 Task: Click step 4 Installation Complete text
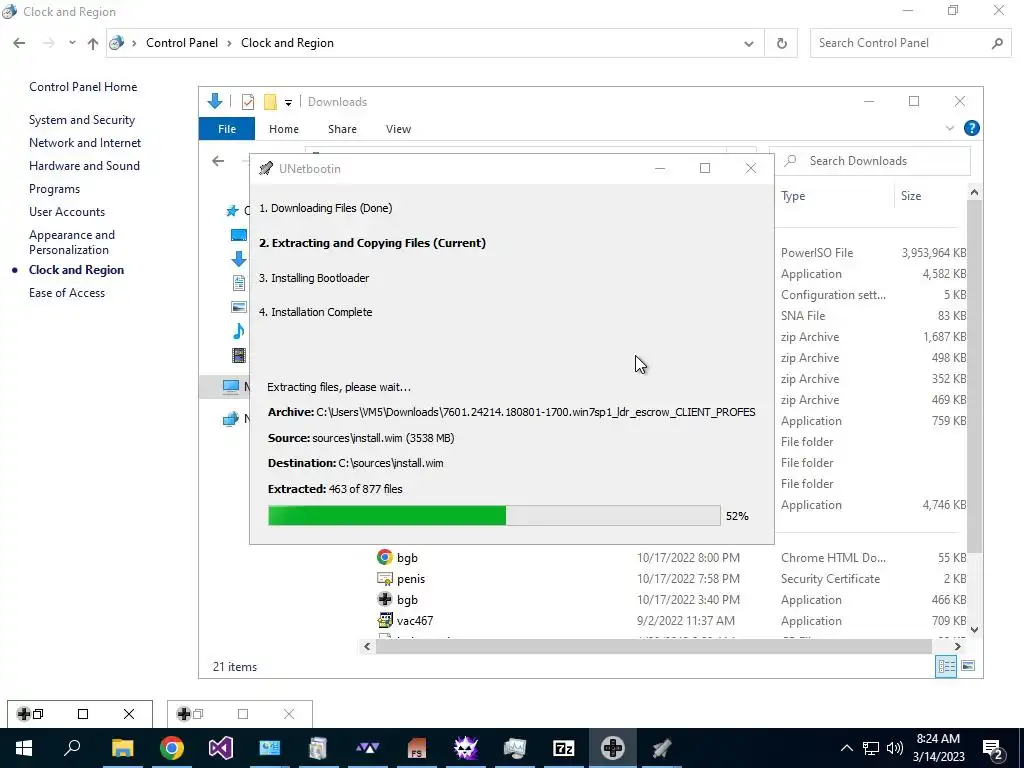click(x=315, y=312)
